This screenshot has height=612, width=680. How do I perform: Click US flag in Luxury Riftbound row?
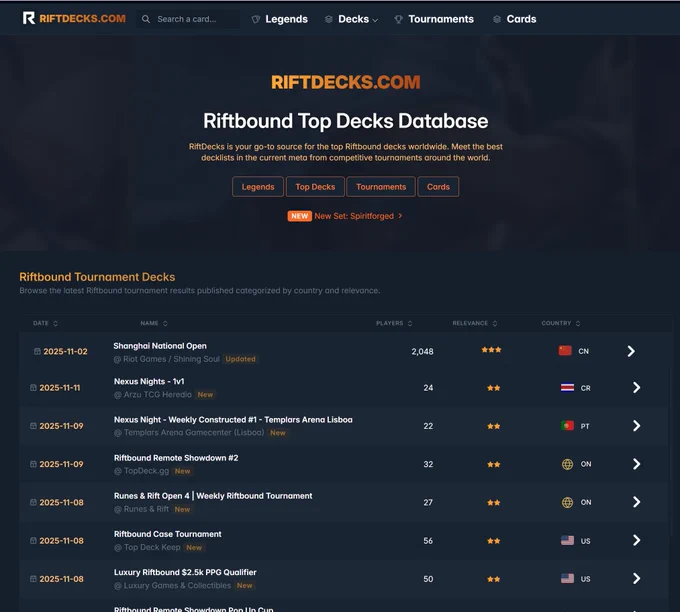point(567,578)
